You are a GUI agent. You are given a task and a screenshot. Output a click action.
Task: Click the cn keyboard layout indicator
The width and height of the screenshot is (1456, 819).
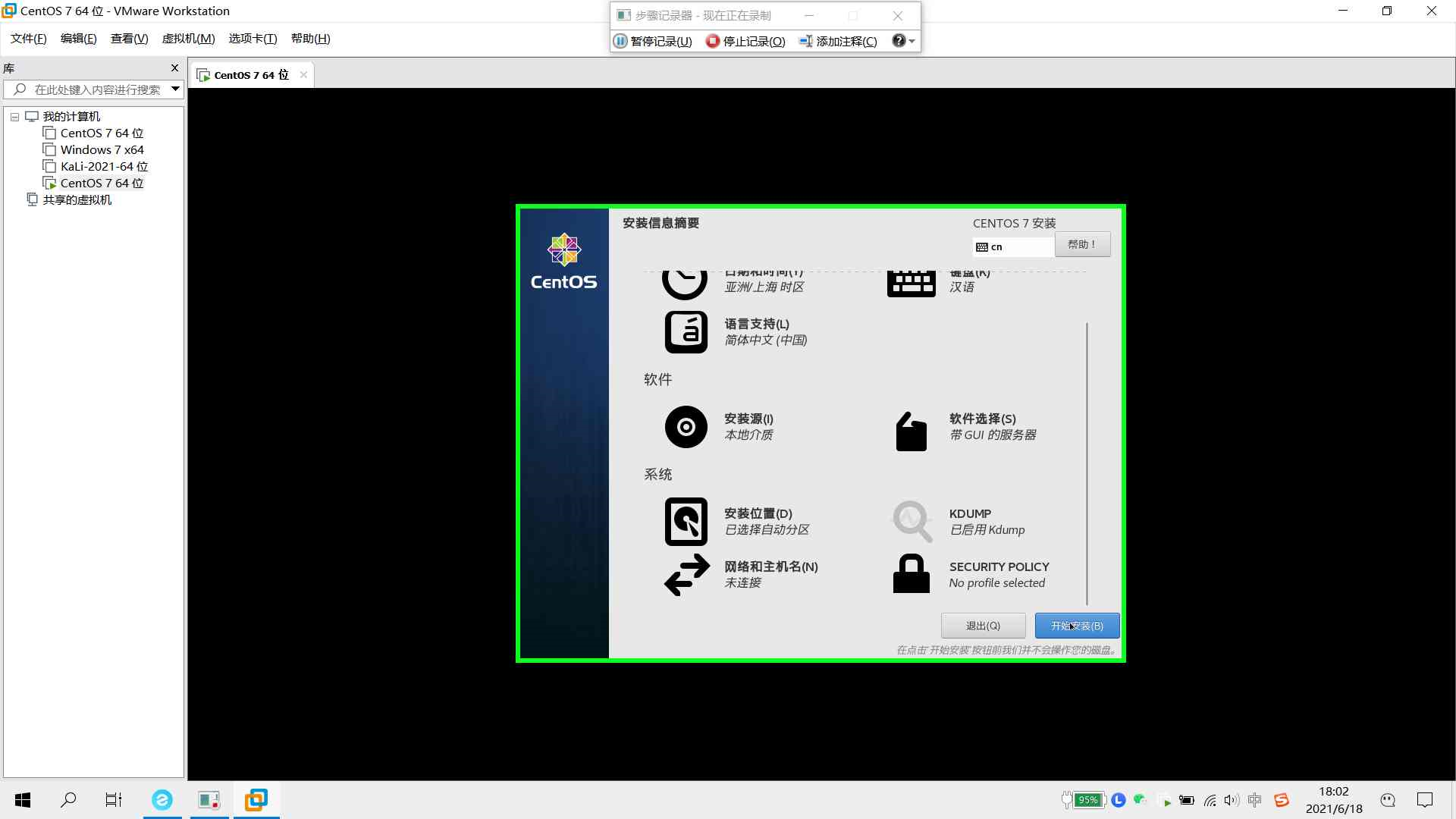tap(1013, 246)
